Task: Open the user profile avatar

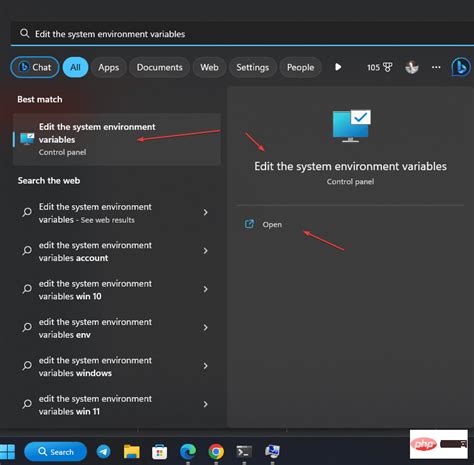Action: (x=412, y=67)
